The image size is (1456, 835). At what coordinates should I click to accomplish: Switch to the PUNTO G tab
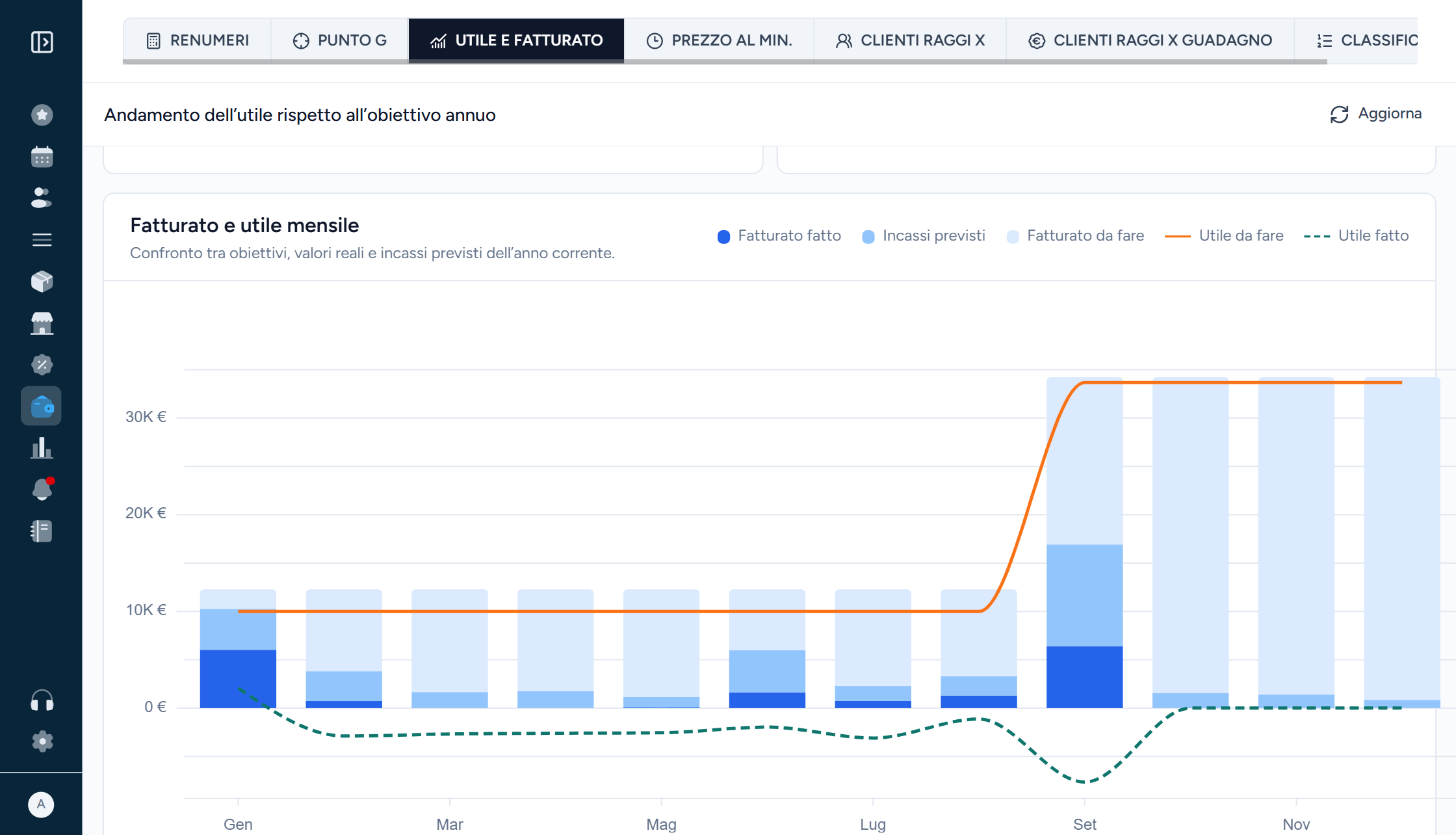point(340,40)
